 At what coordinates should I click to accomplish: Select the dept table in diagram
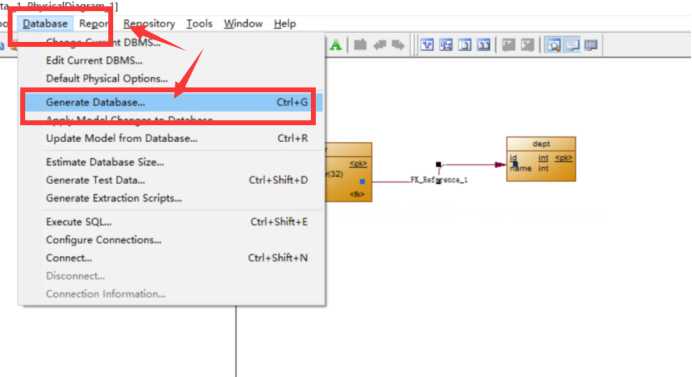point(541,159)
